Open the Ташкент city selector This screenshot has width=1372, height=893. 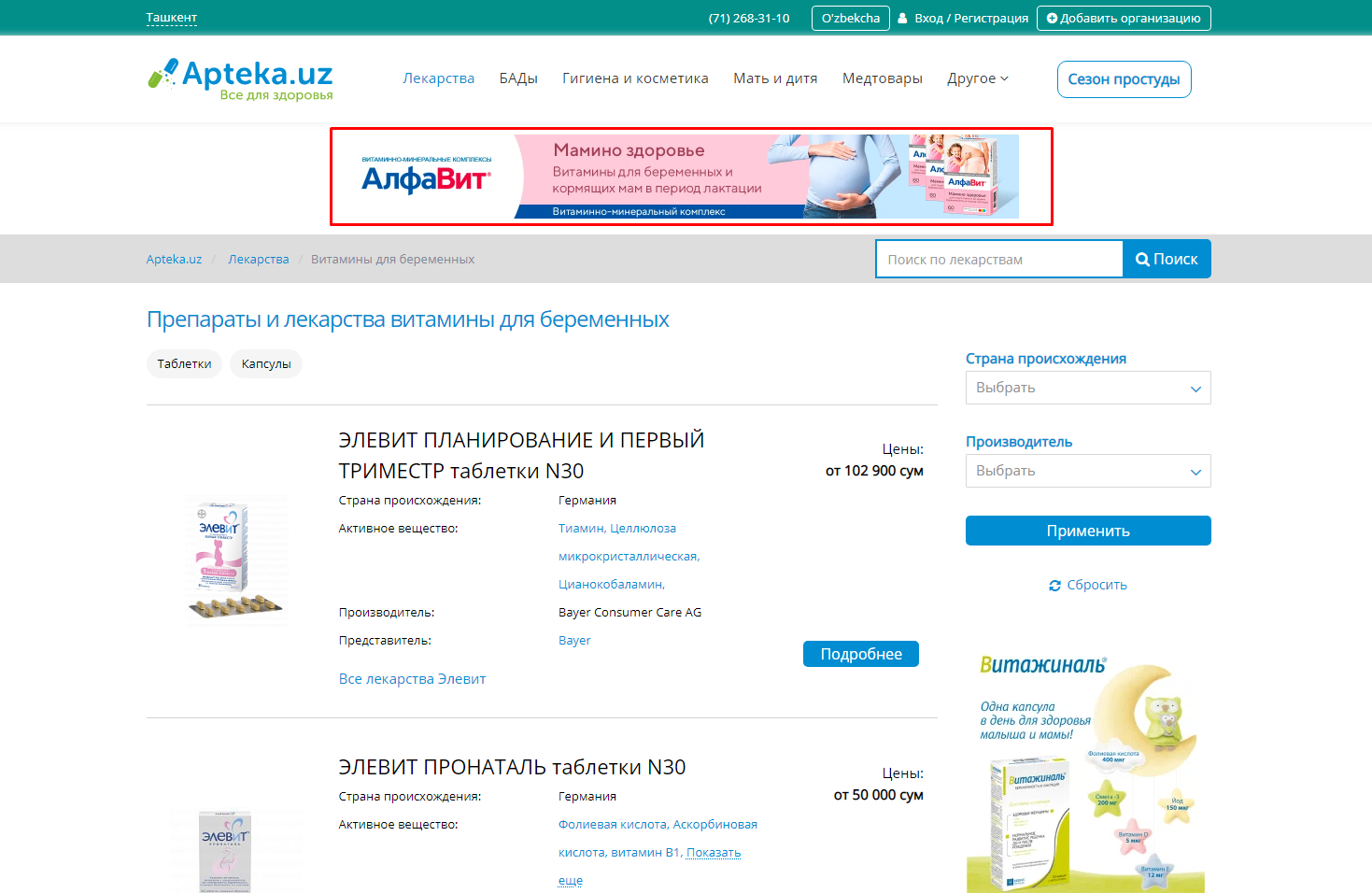click(x=172, y=18)
